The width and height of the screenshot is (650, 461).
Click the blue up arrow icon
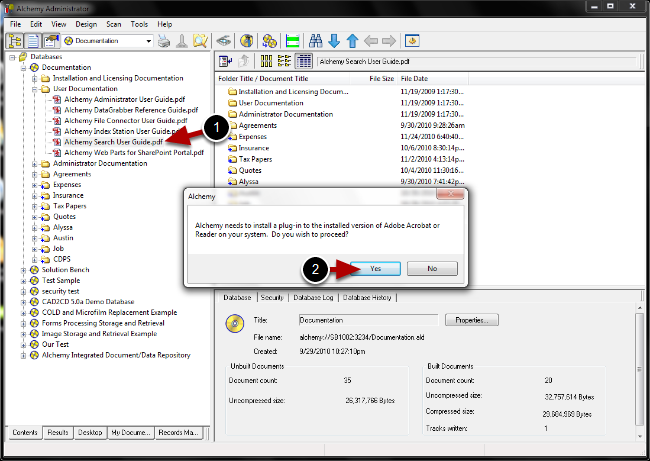click(x=352, y=41)
